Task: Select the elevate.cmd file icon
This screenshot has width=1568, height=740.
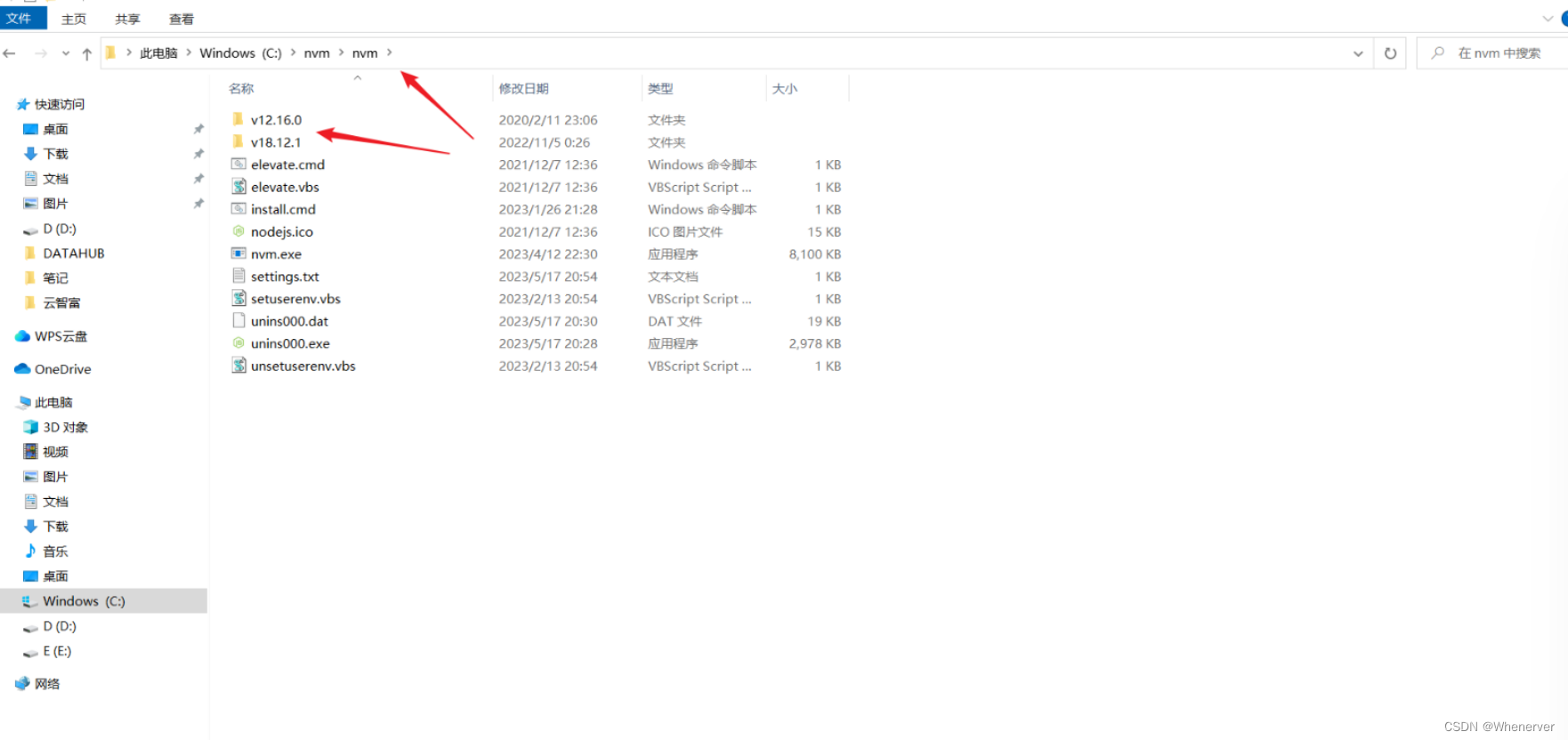Action: coord(238,164)
